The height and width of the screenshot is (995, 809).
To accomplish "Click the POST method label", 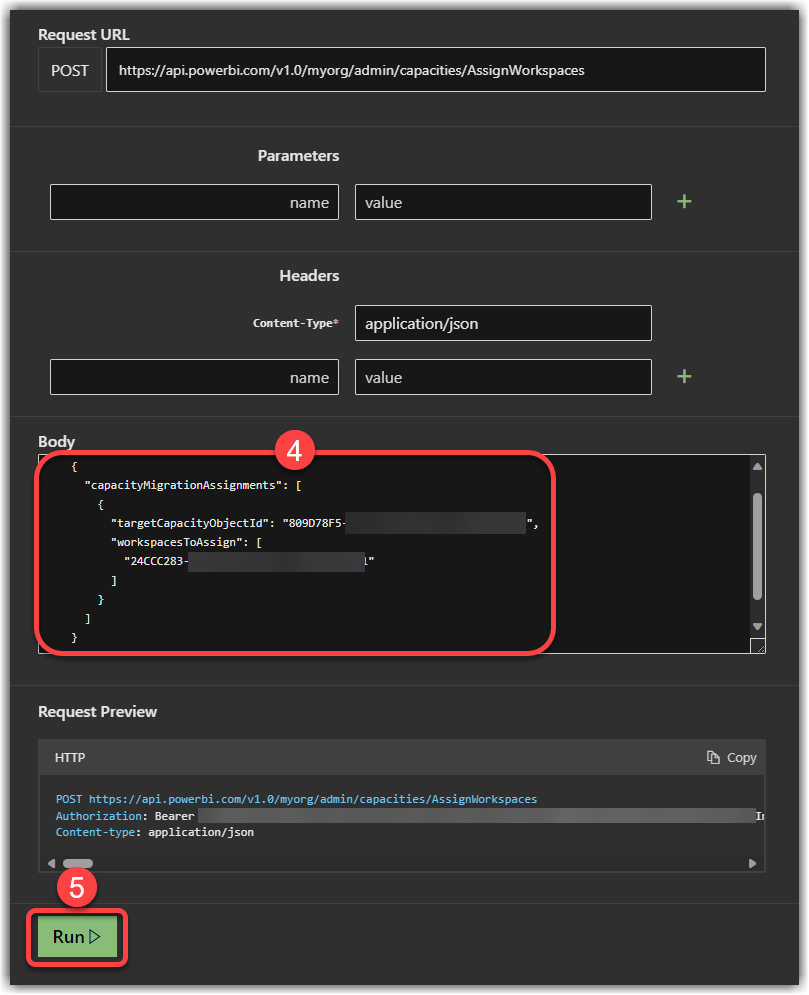I will click(x=70, y=70).
